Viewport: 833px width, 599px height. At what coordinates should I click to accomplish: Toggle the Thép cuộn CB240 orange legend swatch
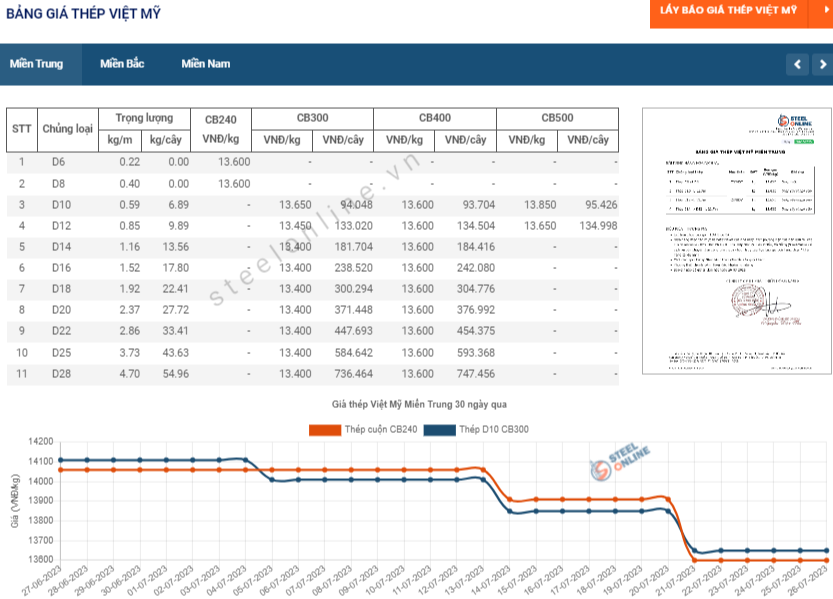pyautogui.click(x=325, y=430)
